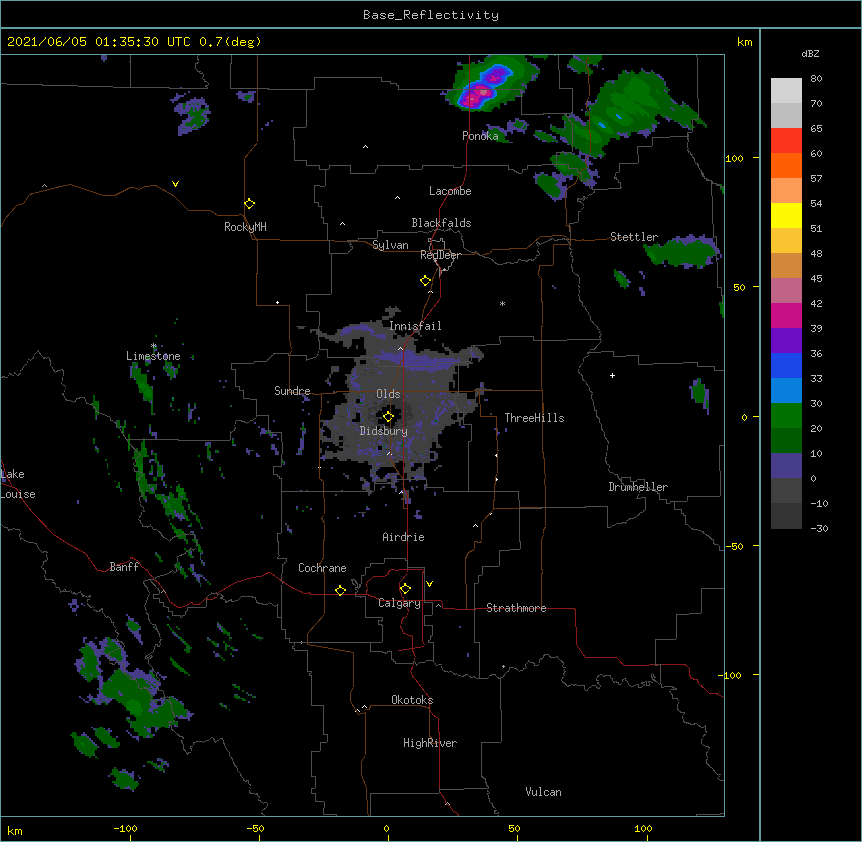Select the yellow swatch between 54 and 51 dBZ
Viewport: 862px width, 842px height.
click(786, 215)
